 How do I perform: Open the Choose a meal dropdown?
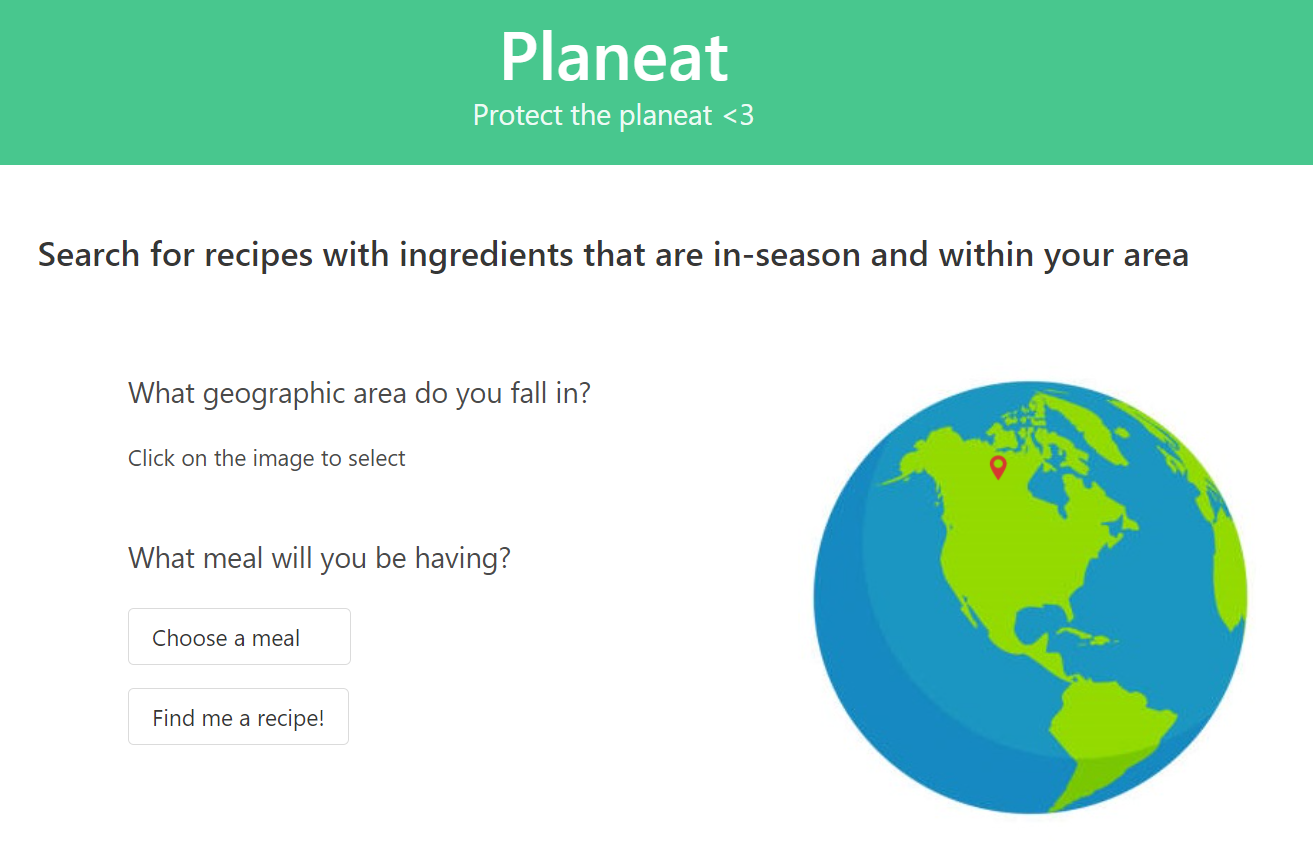click(x=239, y=637)
